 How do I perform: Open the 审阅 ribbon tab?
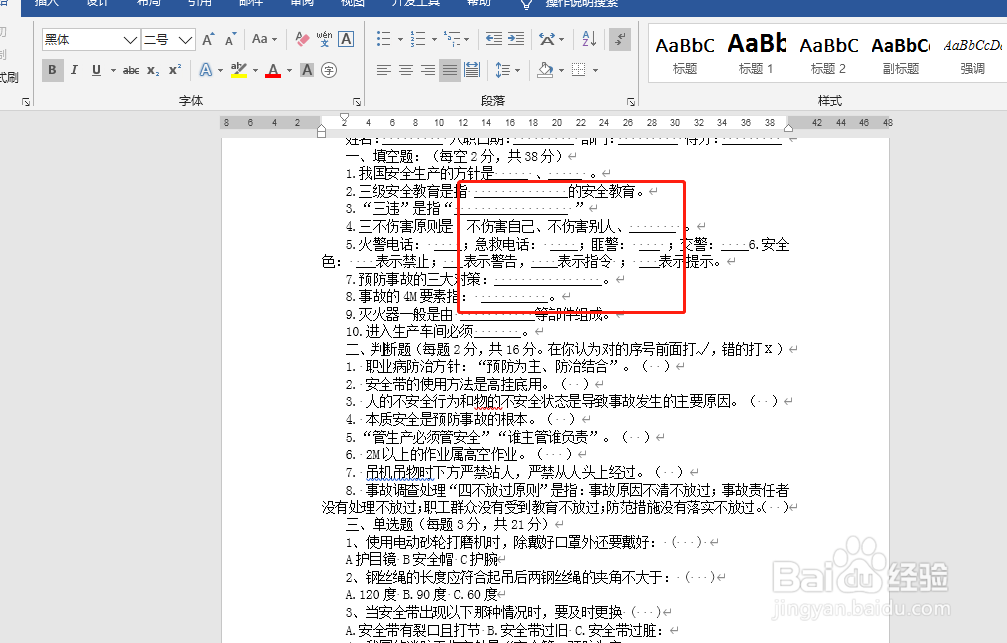coord(302,3)
